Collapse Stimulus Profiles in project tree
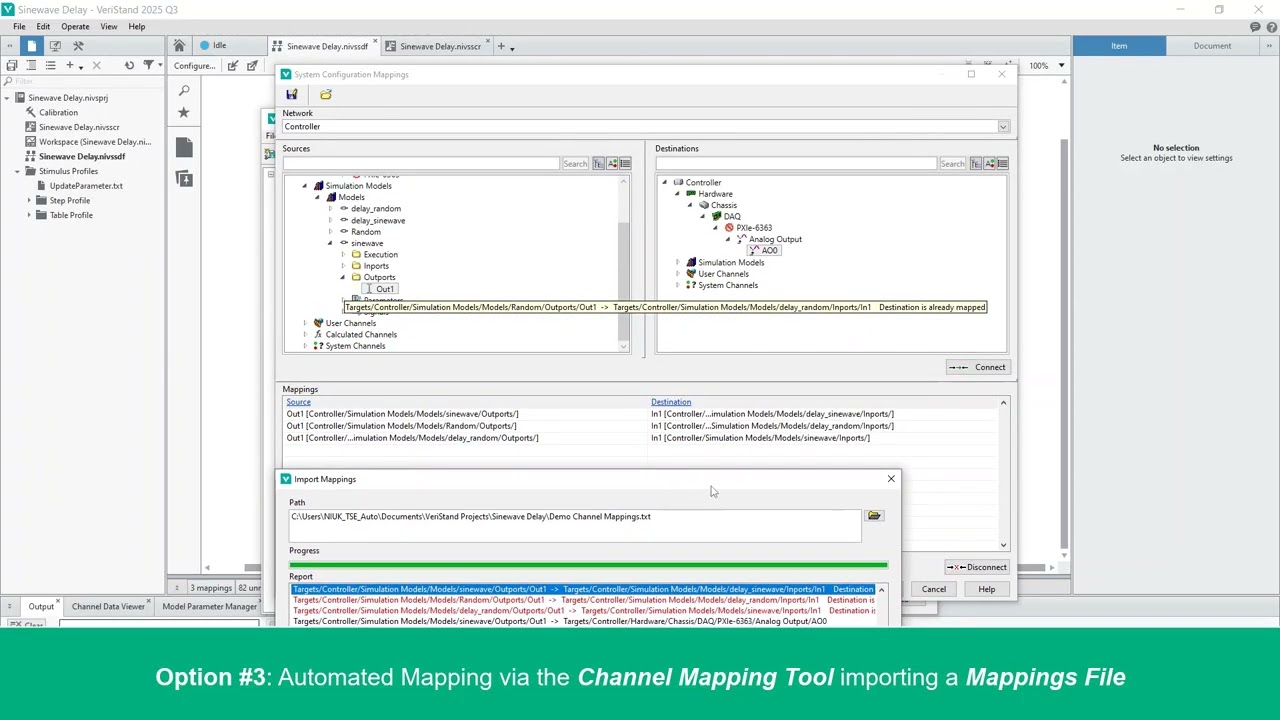The height and width of the screenshot is (720, 1280). [17, 171]
